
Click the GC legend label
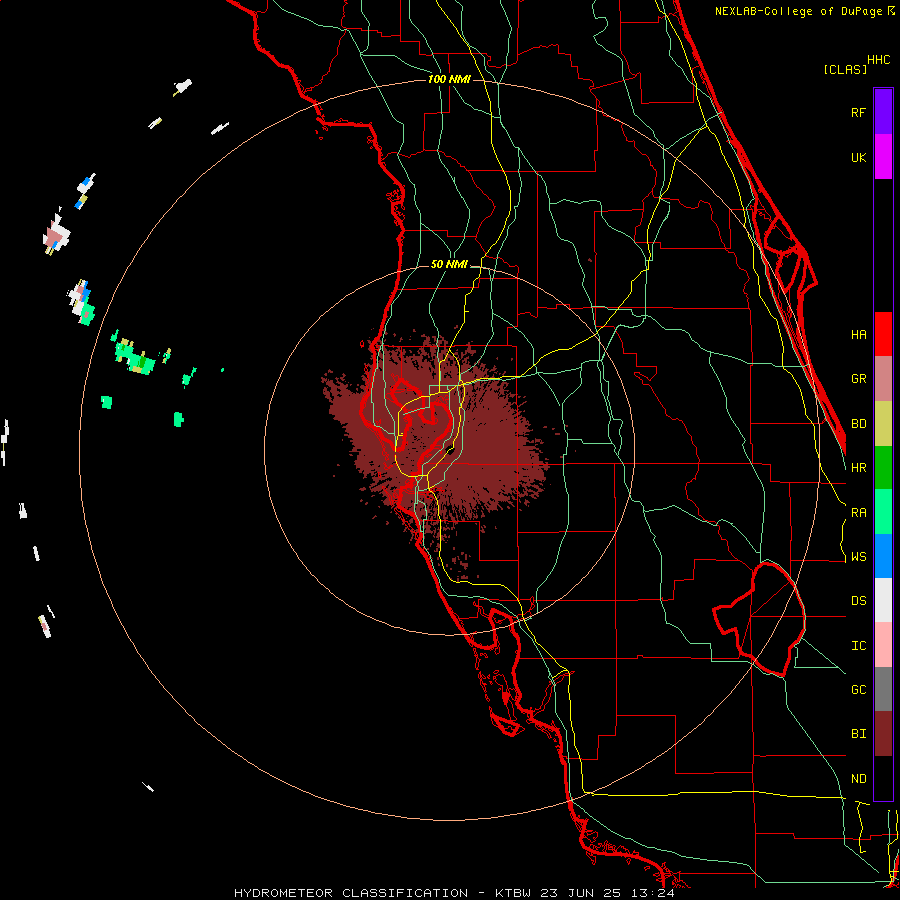coord(858,690)
